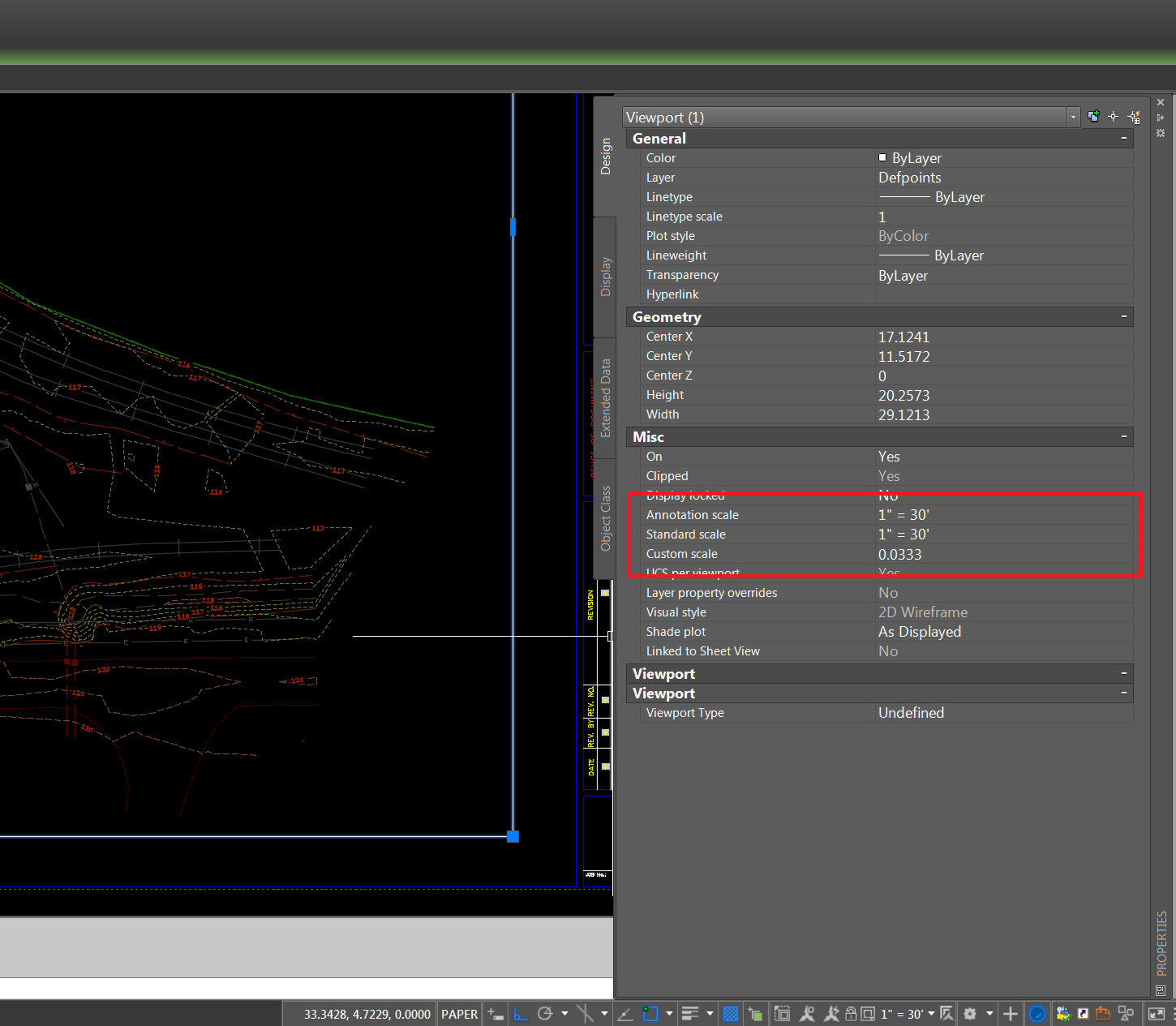Toggle the Lock UI padlock in status bar
The image size is (1176, 1026).
click(x=849, y=1013)
